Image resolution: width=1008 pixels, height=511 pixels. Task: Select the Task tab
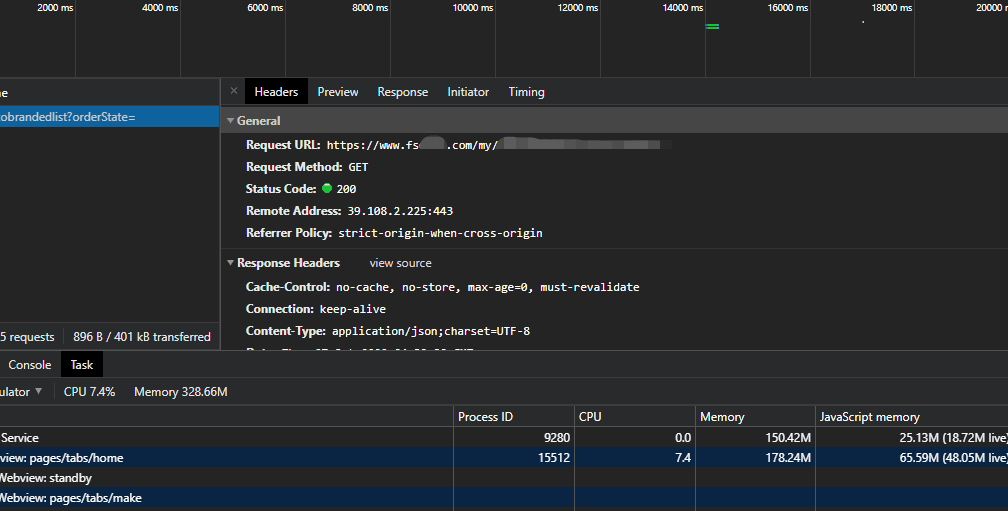pyautogui.click(x=82, y=365)
